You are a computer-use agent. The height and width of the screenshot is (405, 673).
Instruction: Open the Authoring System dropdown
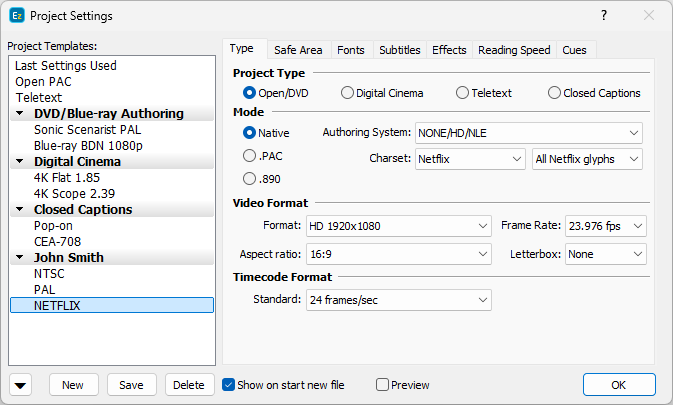pos(528,132)
